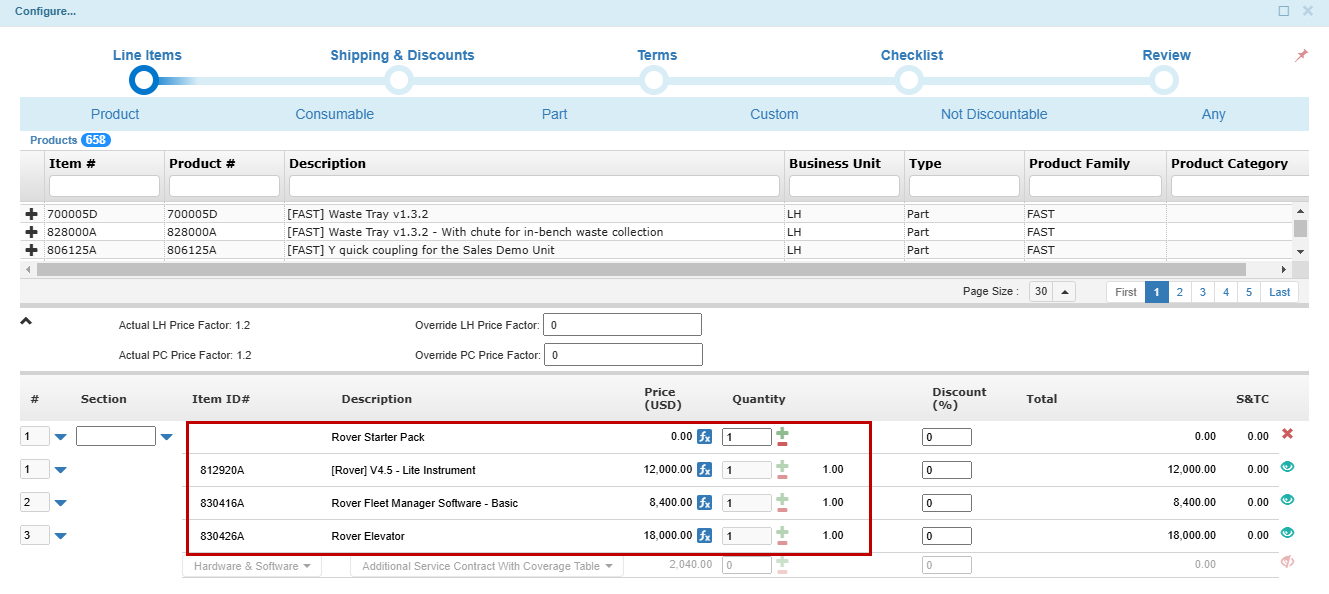The height and width of the screenshot is (594, 1329).
Task: Add product 828000A using its plus icon
Action: (31, 232)
